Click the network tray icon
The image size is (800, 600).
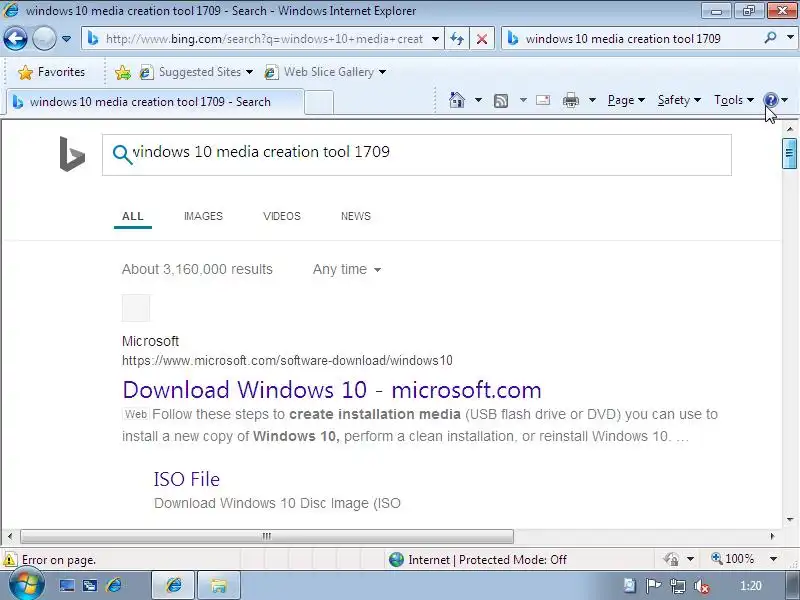678,586
